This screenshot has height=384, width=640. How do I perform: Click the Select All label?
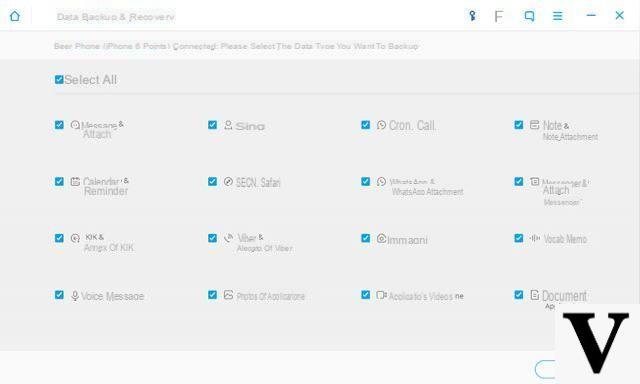tap(90, 80)
